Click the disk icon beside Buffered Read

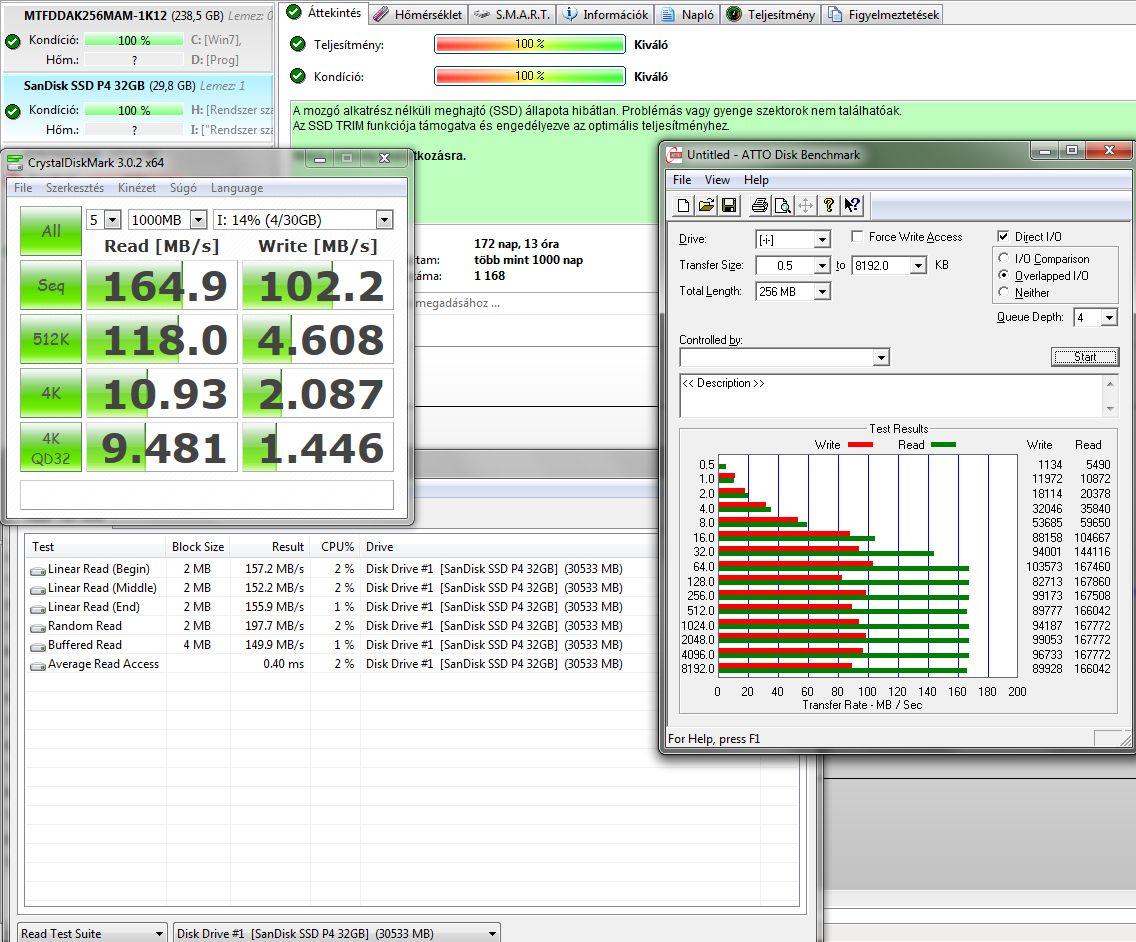tap(38, 646)
